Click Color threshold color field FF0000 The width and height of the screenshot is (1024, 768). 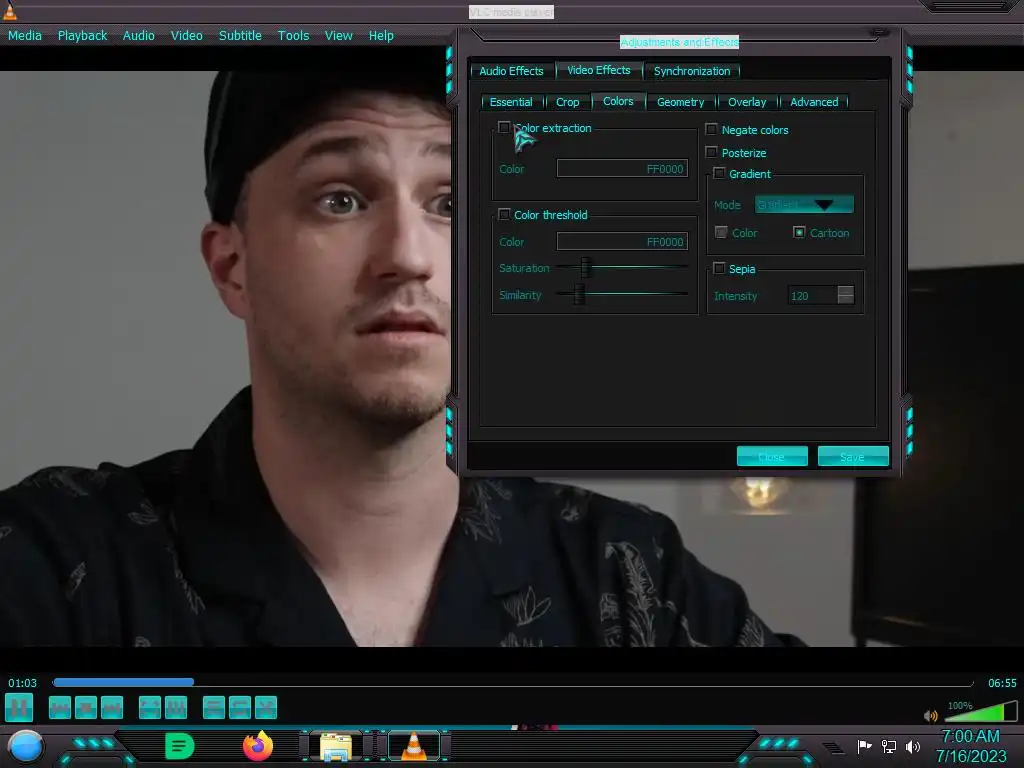tap(622, 242)
